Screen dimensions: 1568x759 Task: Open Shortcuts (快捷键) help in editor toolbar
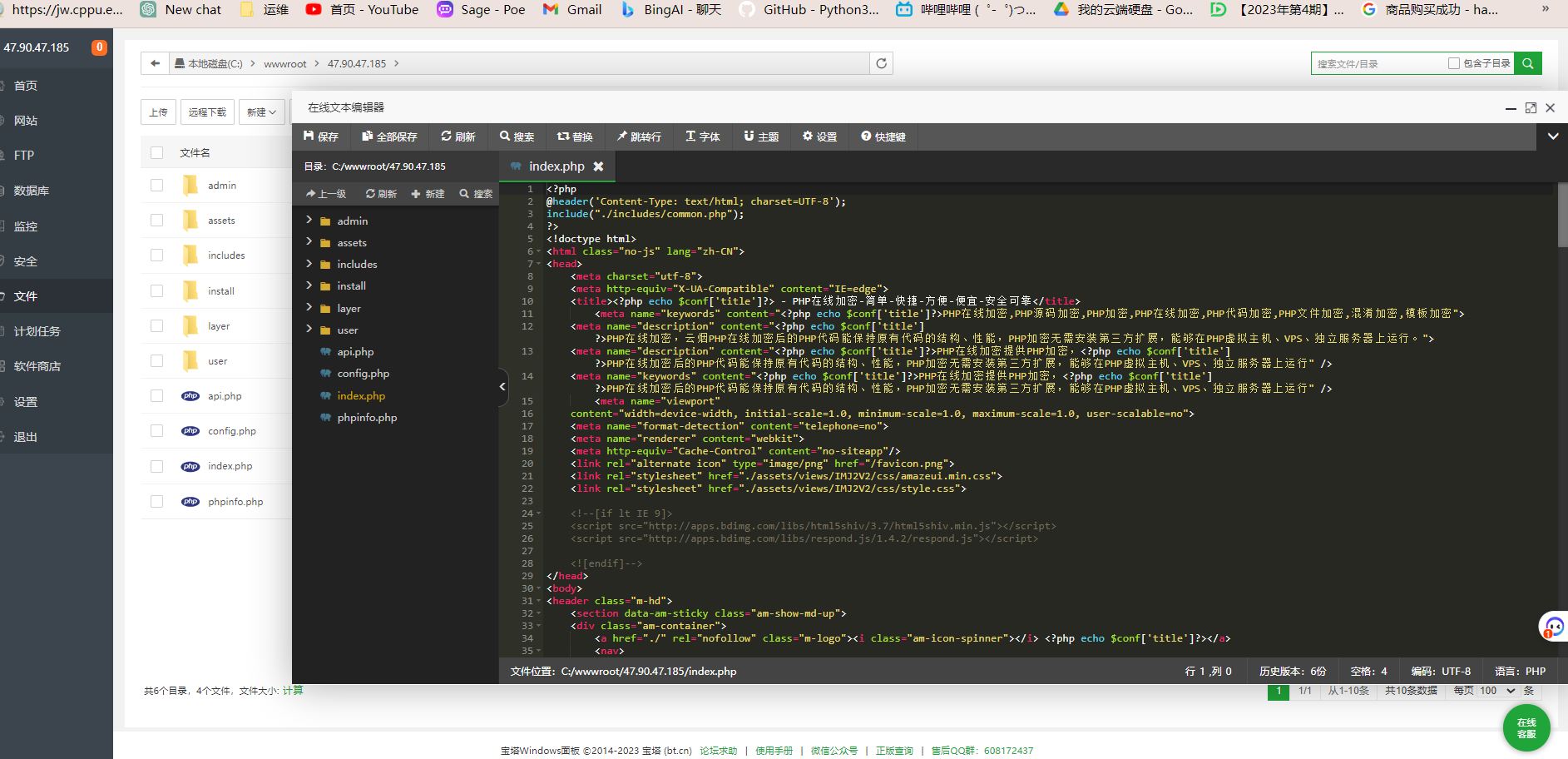(883, 136)
